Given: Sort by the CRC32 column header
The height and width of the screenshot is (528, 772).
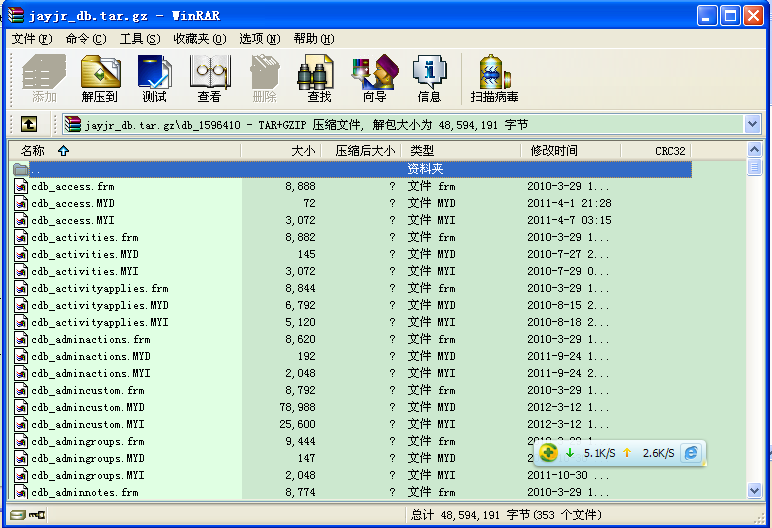Looking at the screenshot, I should [656, 151].
